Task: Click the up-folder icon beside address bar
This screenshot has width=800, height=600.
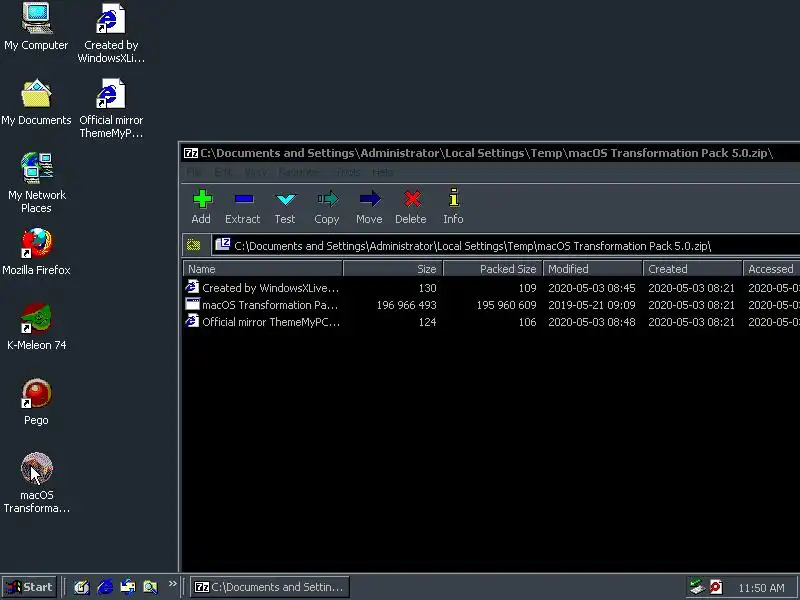Action: [x=194, y=245]
